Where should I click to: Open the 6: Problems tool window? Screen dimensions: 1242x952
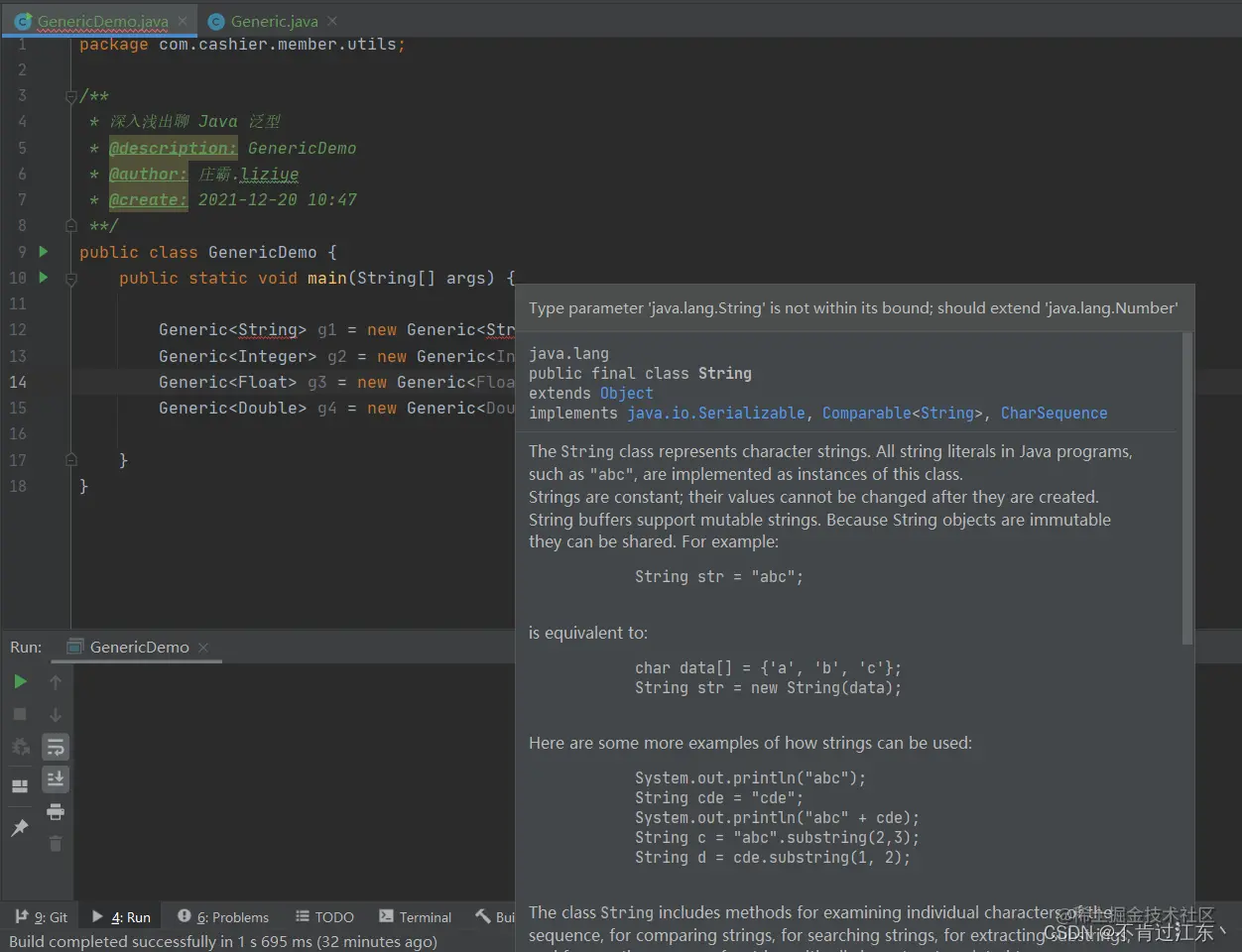223,917
